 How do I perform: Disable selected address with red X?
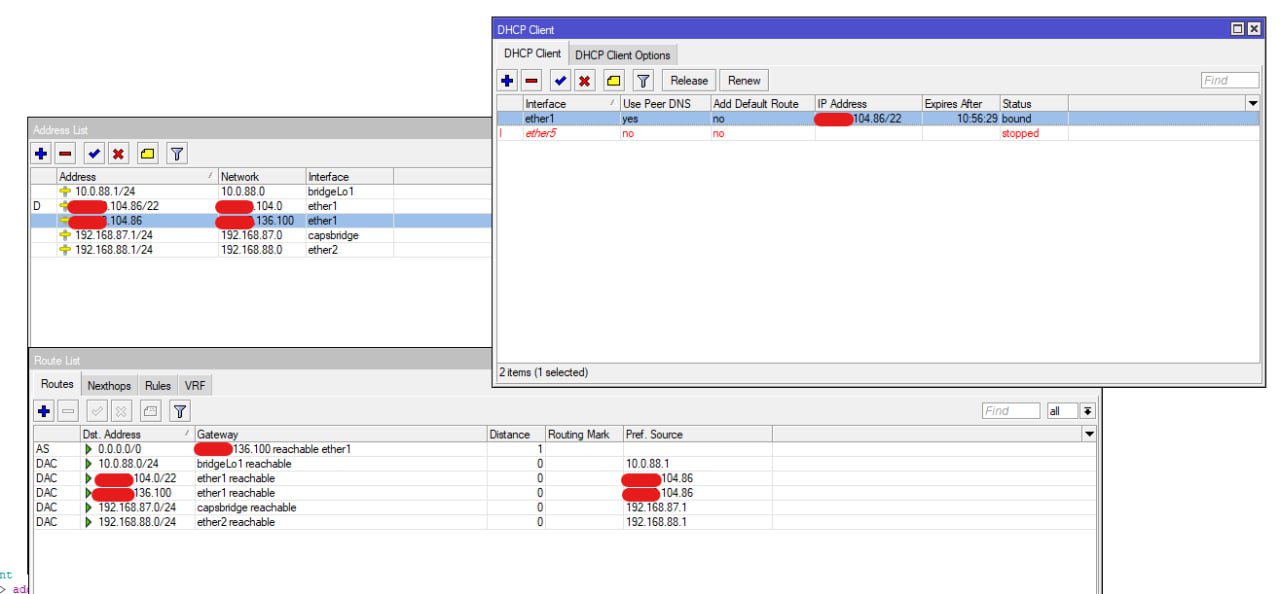pyautogui.click(x=118, y=154)
